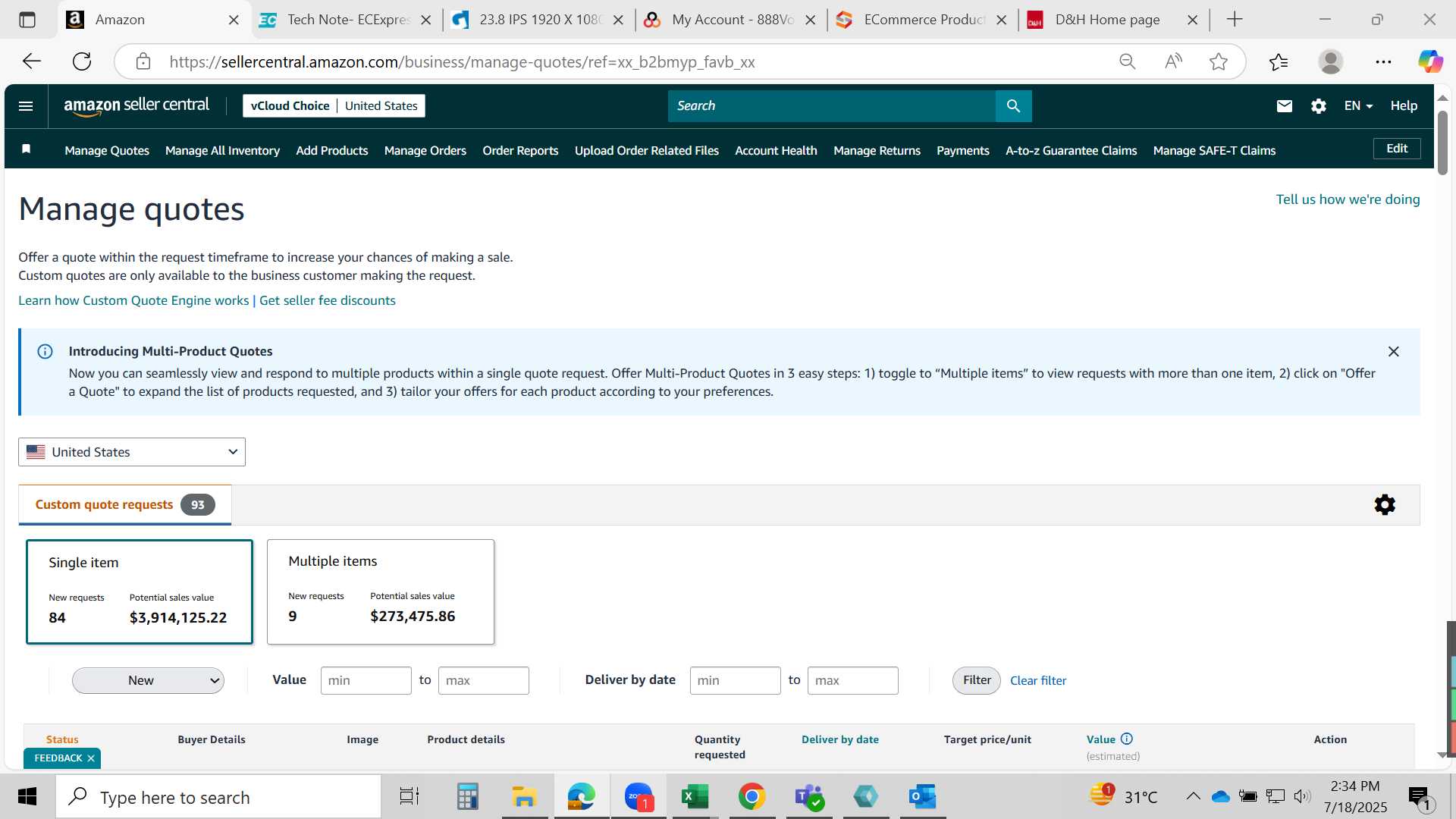Click the Value max input field
Screen dimensions: 1456x819
(483, 680)
